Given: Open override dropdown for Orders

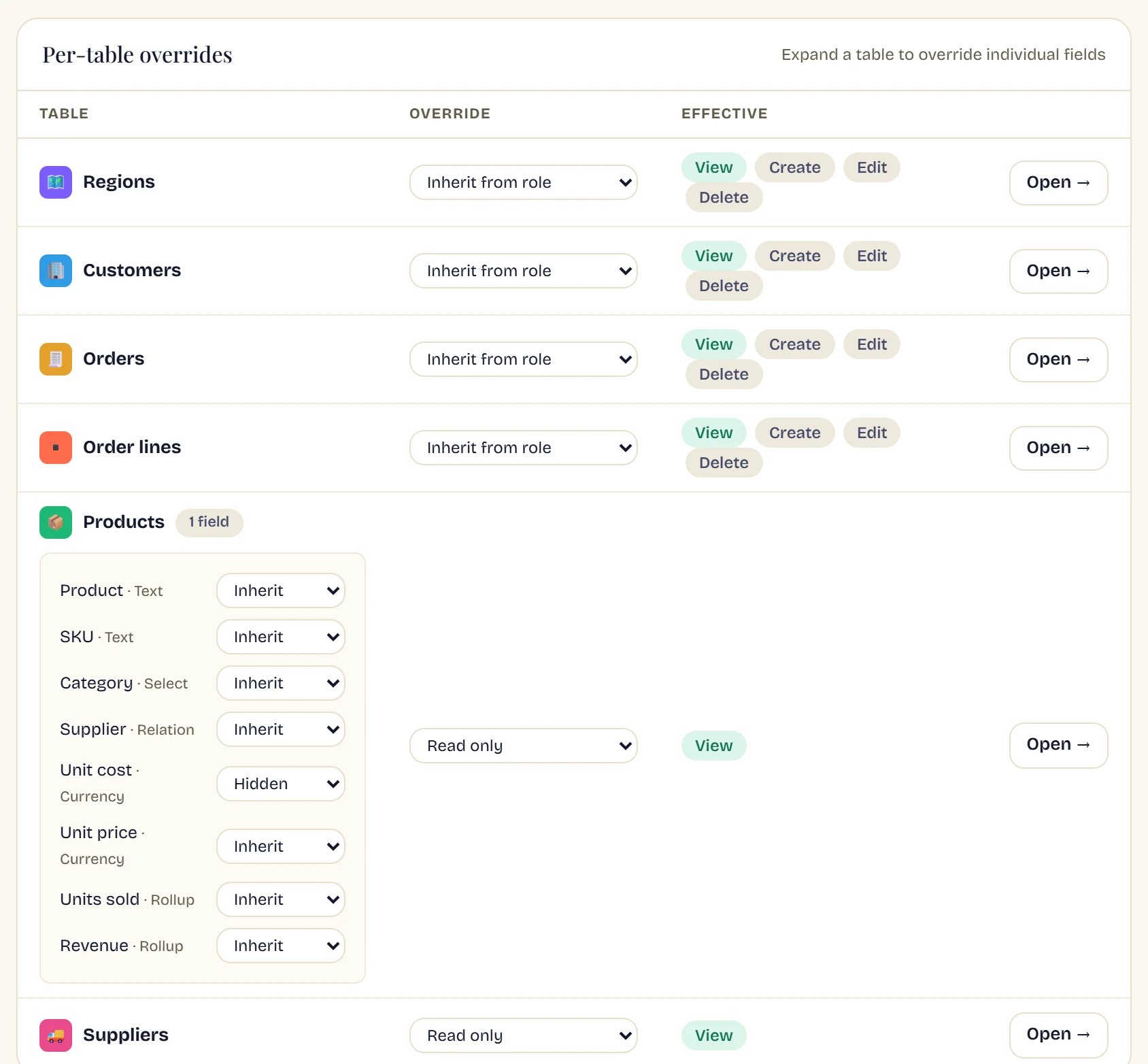Looking at the screenshot, I should coord(524,359).
